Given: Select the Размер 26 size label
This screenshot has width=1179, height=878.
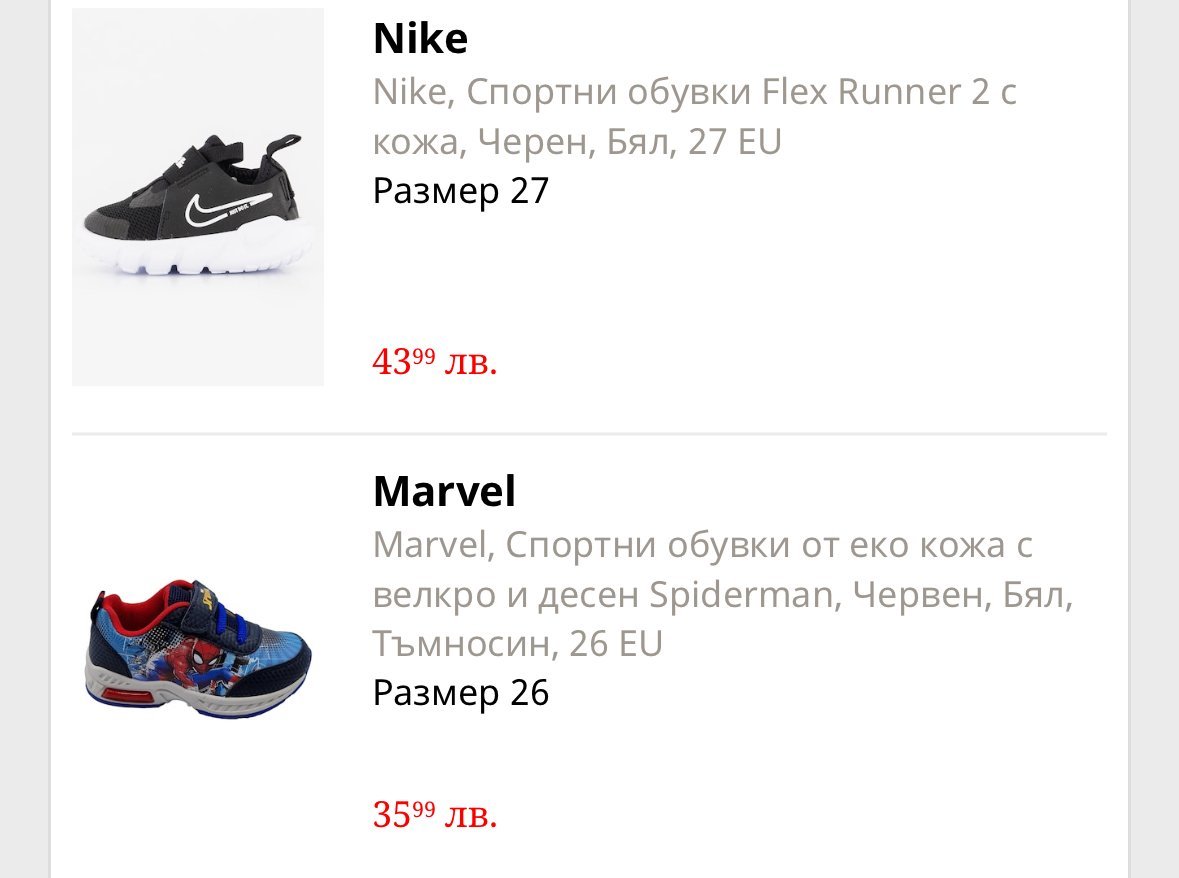Looking at the screenshot, I should 461,693.
